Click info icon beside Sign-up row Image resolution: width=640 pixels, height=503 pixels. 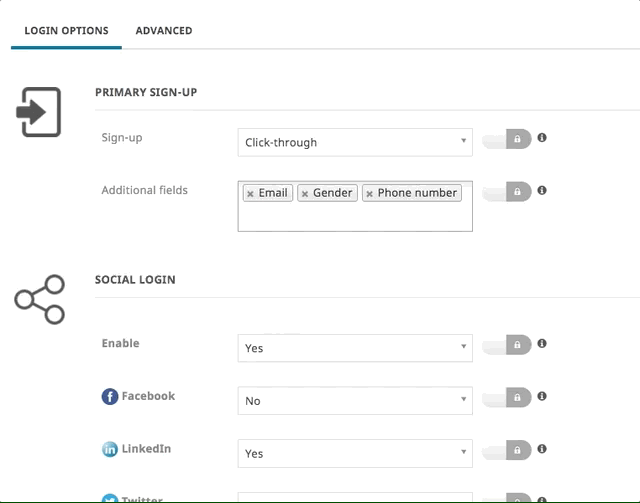(542, 138)
